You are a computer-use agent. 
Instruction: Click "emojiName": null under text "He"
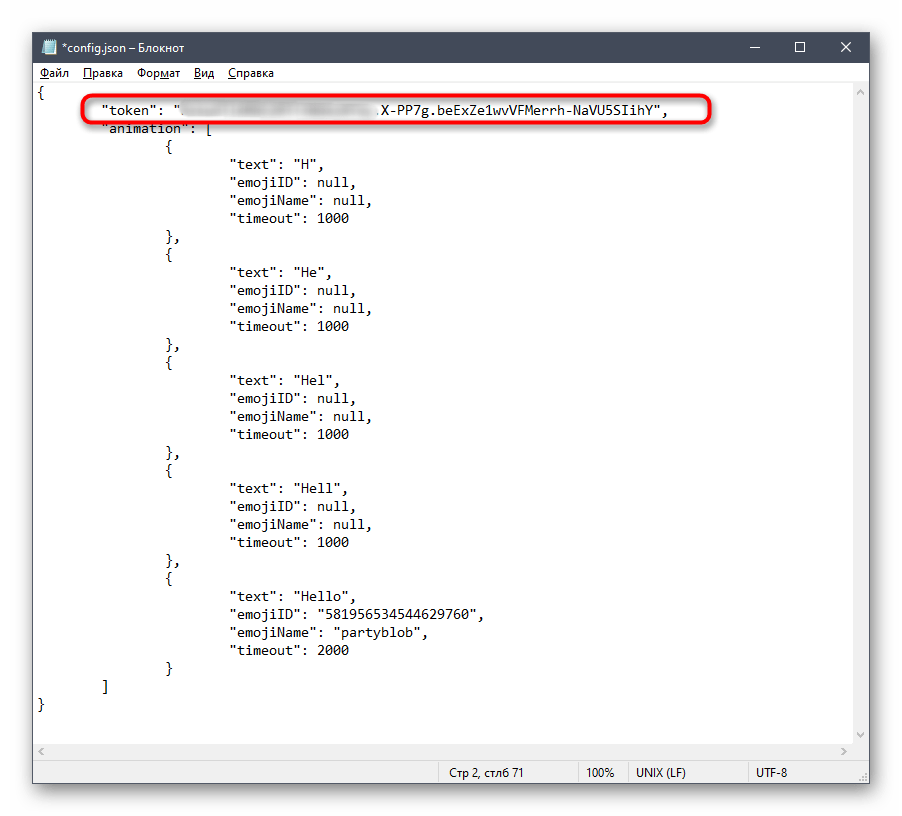tap(300, 309)
